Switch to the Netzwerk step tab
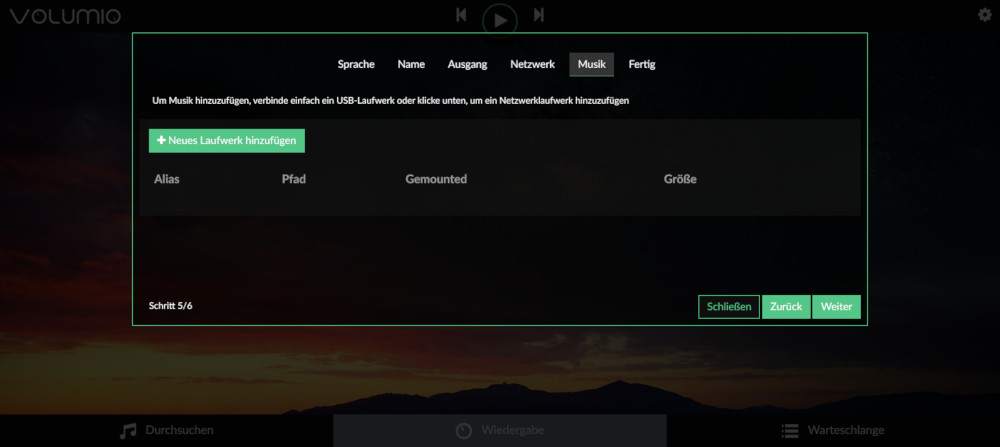The width and height of the screenshot is (1000, 447). 533,64
